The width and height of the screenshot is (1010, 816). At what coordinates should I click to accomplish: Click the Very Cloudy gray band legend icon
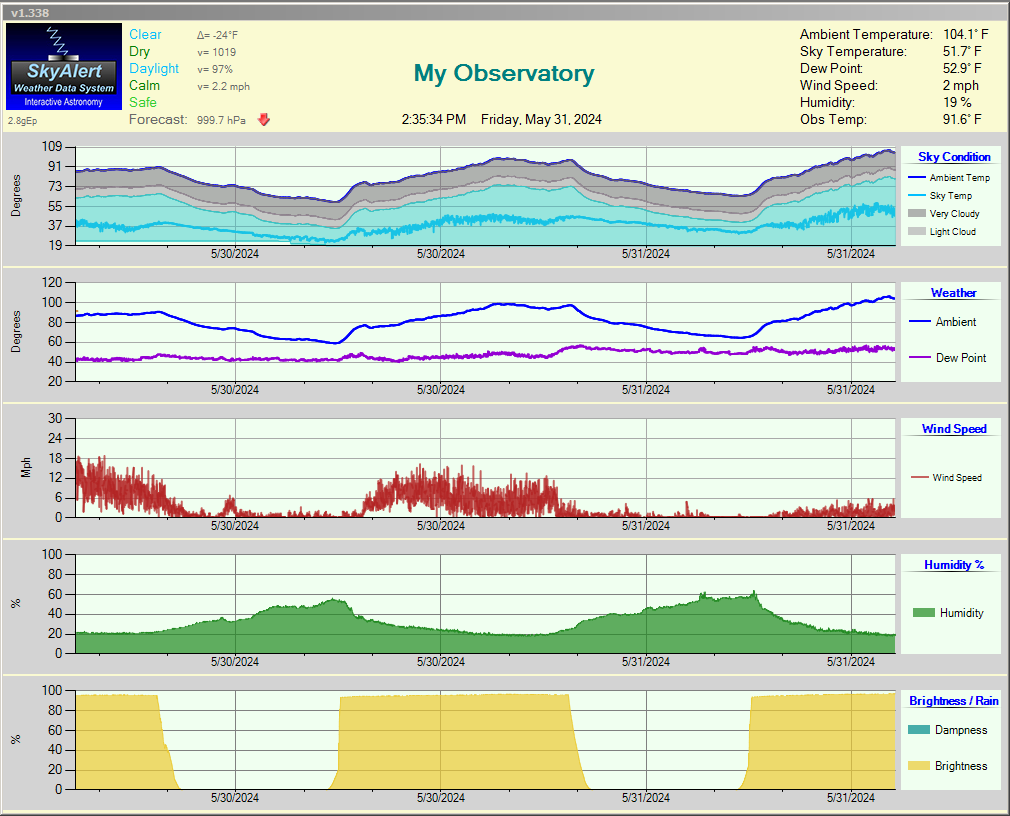[918, 213]
